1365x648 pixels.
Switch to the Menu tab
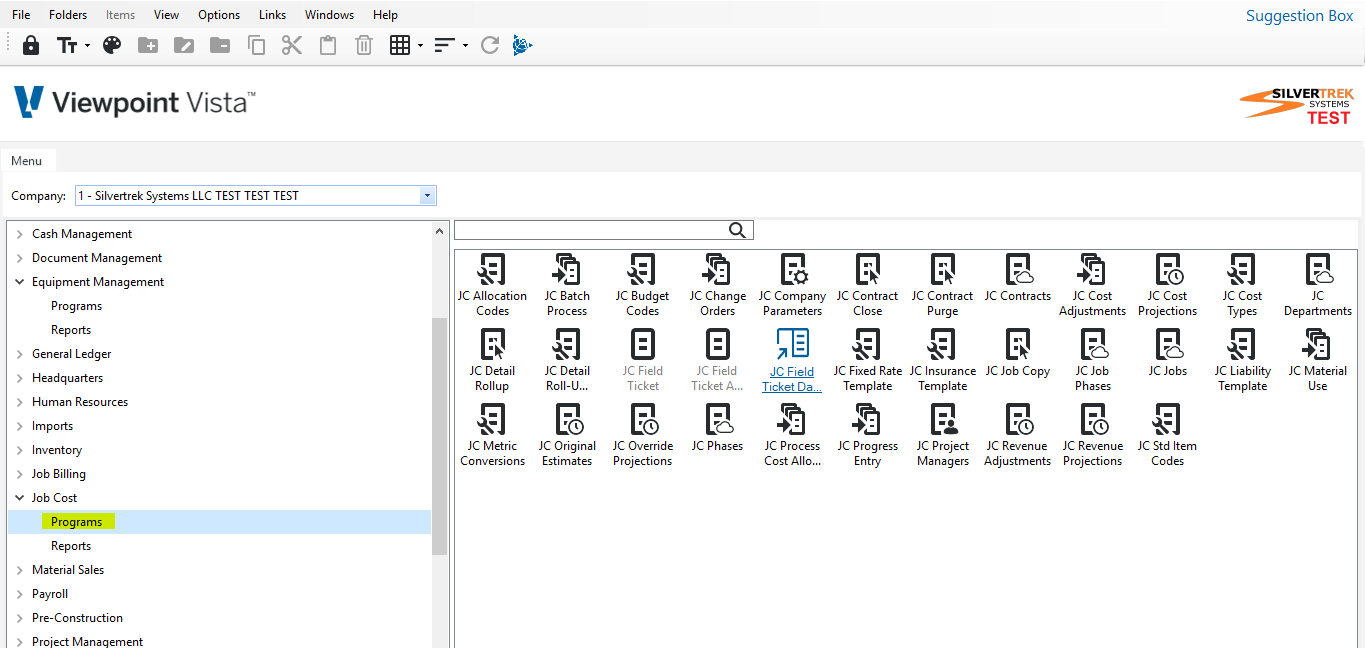27,161
